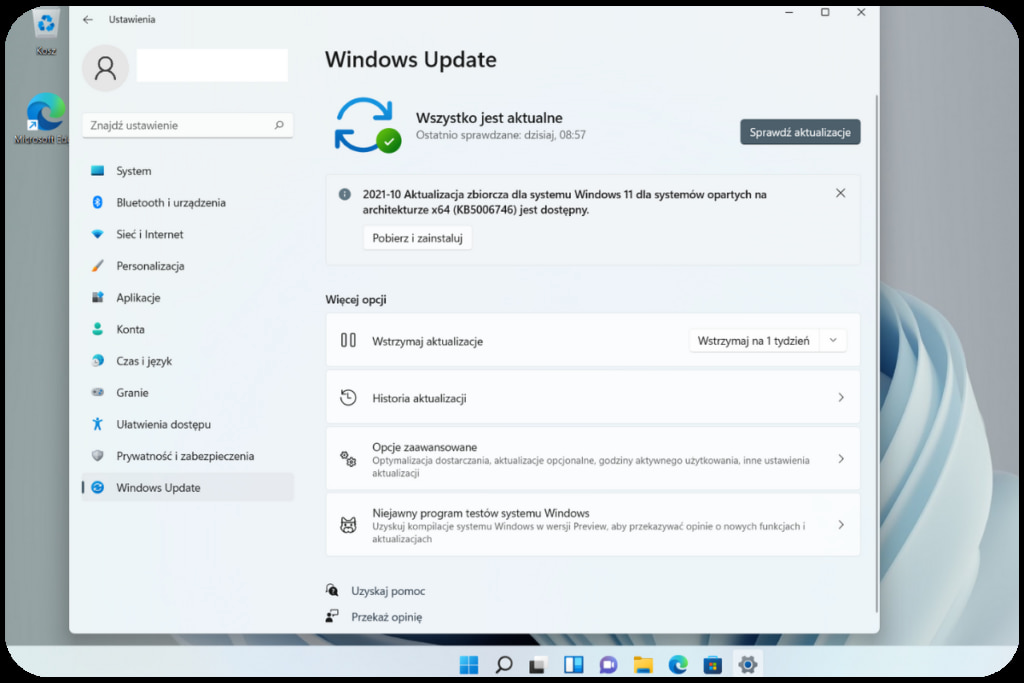Click the back arrow next to Ustawienia
The height and width of the screenshot is (683, 1024).
[x=88, y=20]
